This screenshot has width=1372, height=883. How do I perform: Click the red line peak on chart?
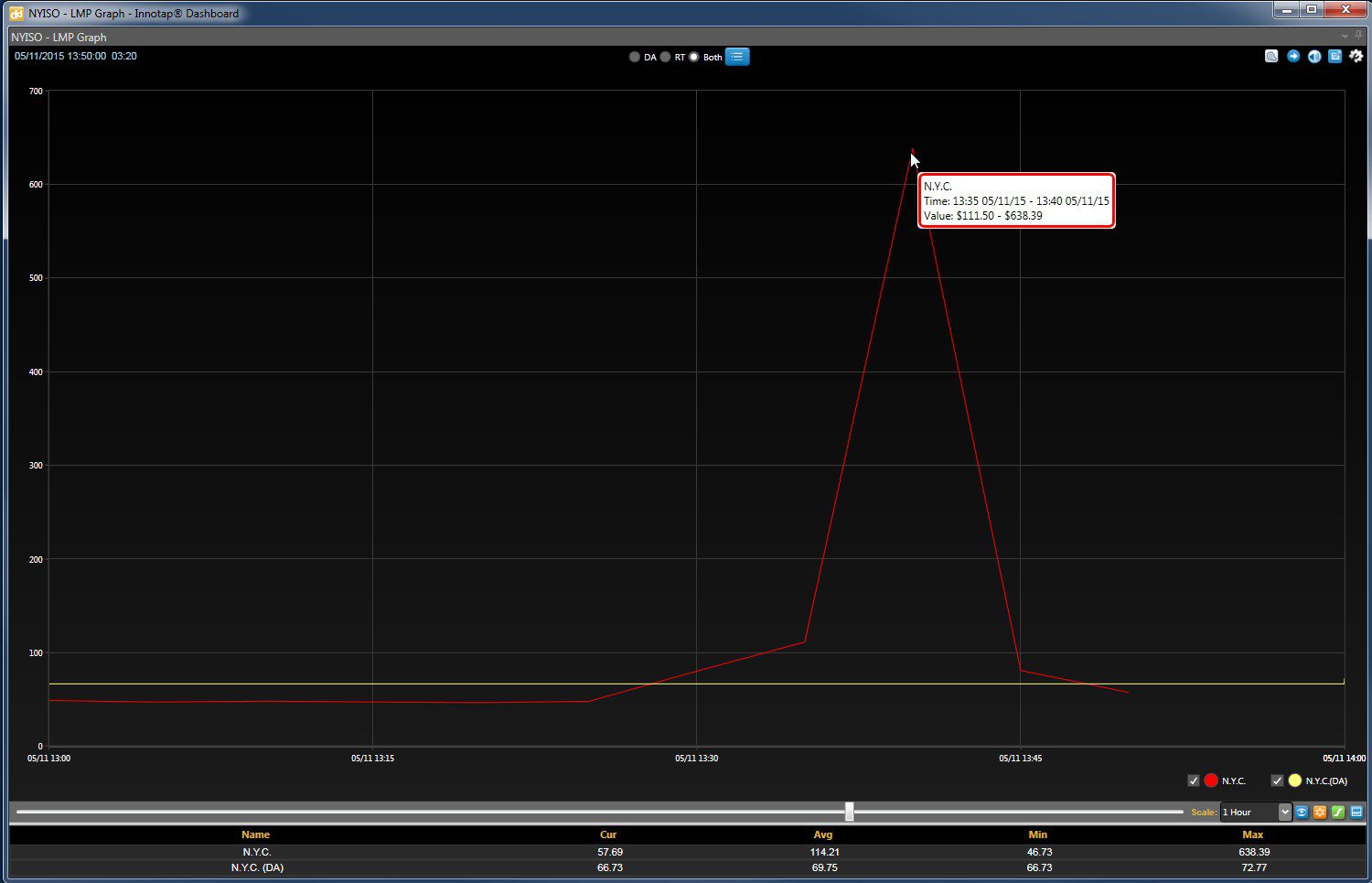coord(912,150)
